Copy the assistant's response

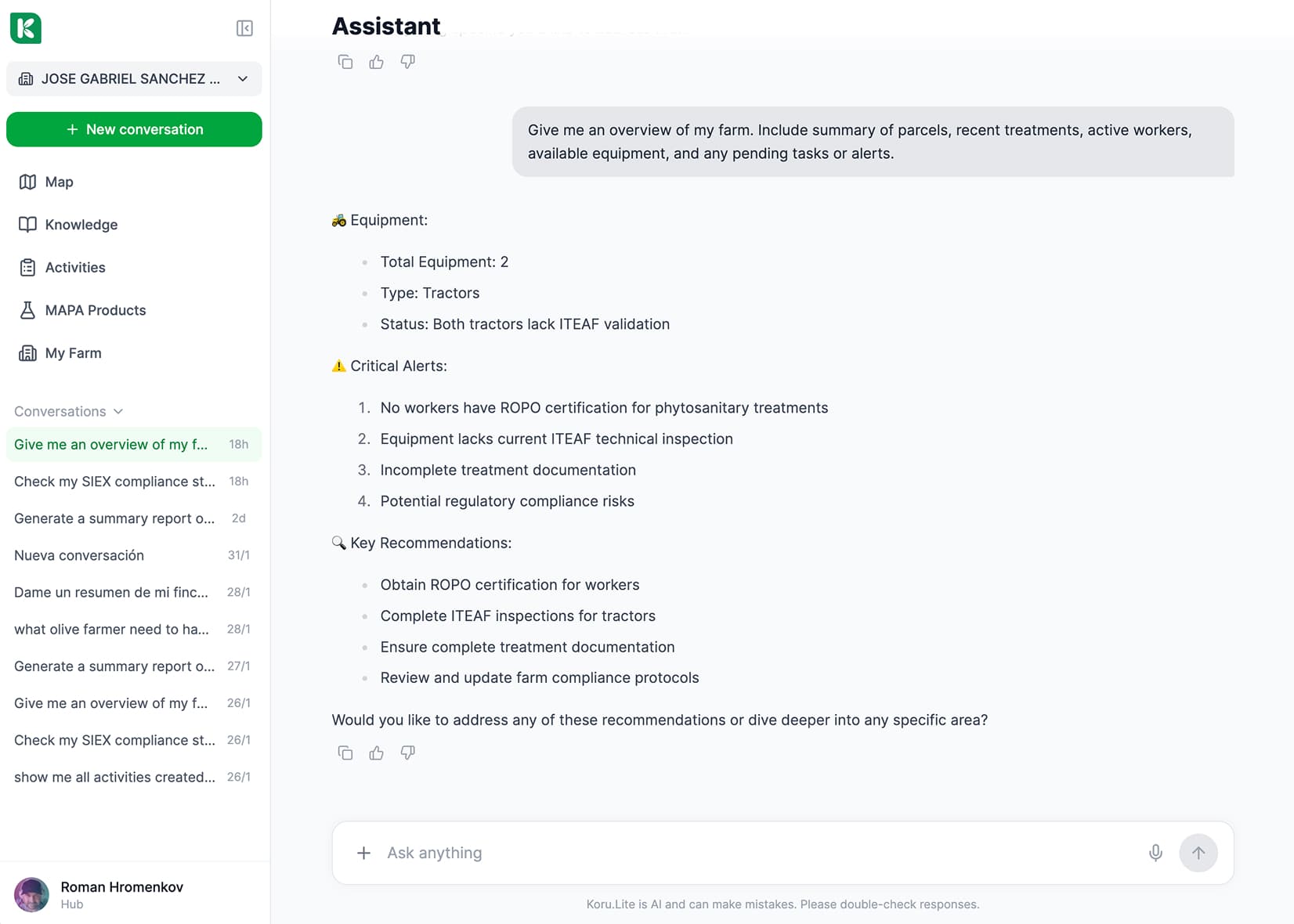point(345,753)
